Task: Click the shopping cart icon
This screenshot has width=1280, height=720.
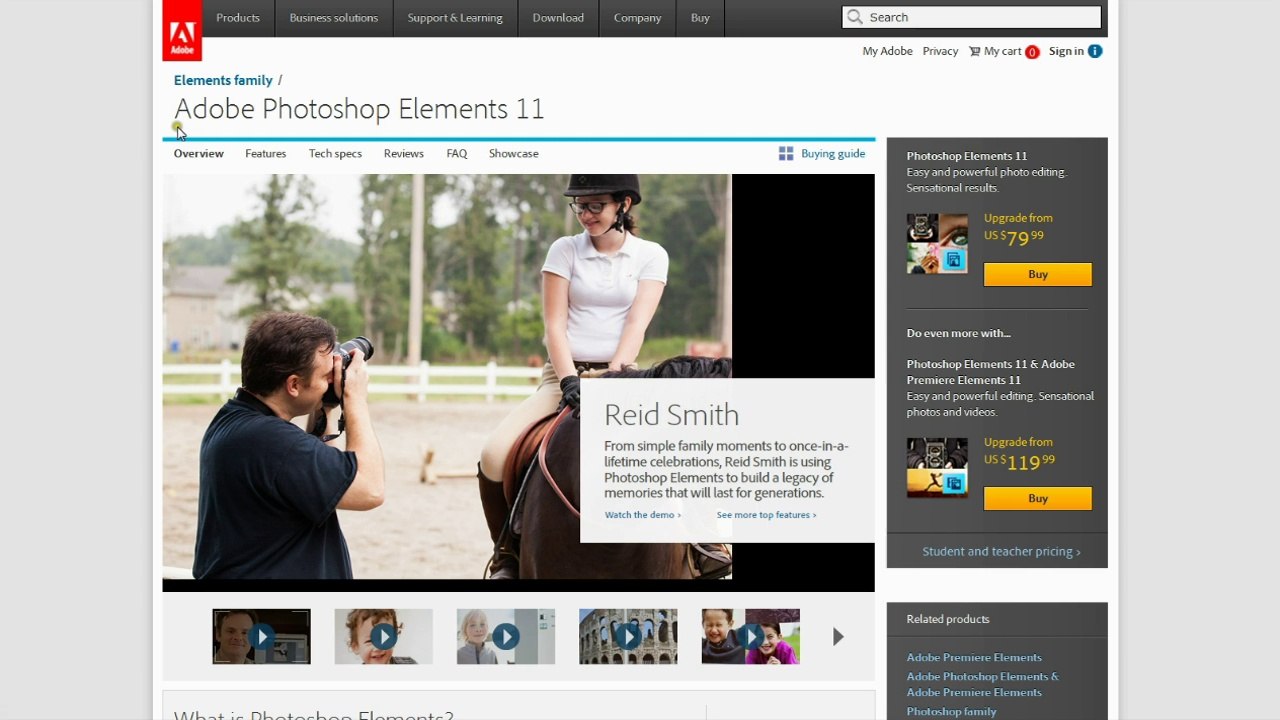Action: (974, 51)
